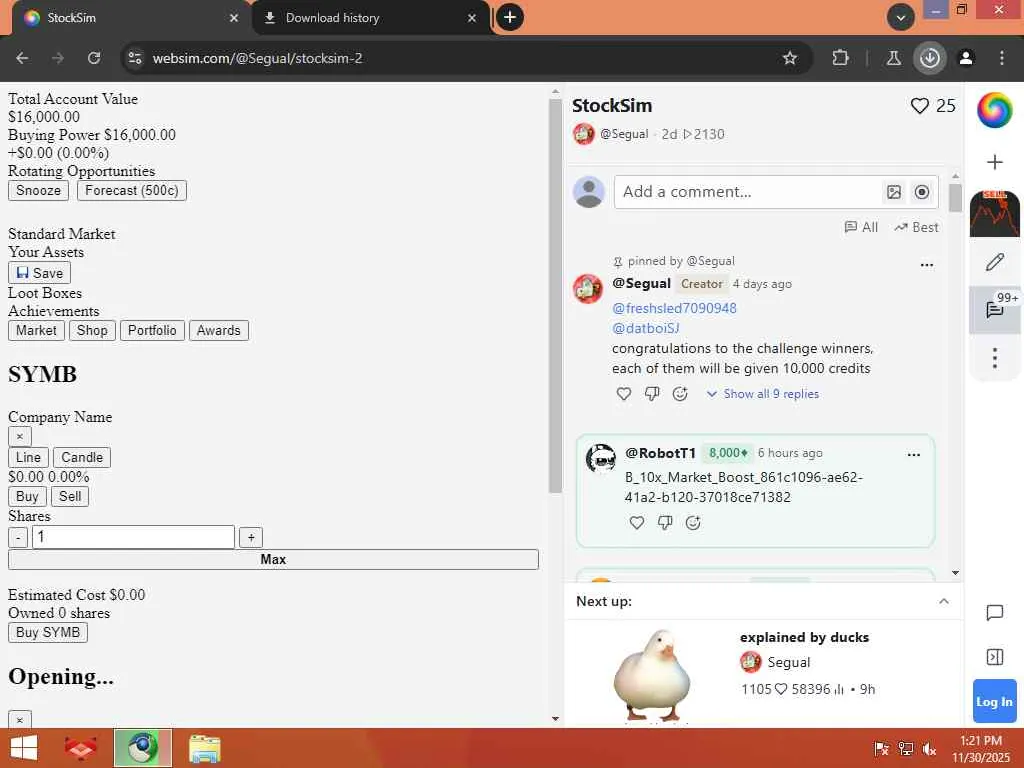Decrease shares with minus button
The width and height of the screenshot is (1024, 768).
tap(18, 537)
